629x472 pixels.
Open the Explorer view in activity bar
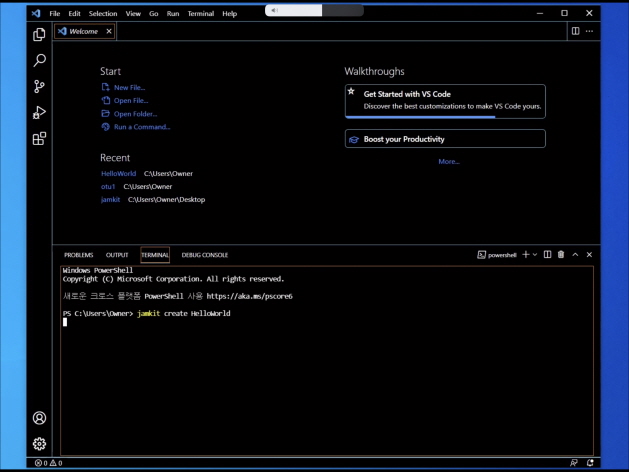click(39, 34)
